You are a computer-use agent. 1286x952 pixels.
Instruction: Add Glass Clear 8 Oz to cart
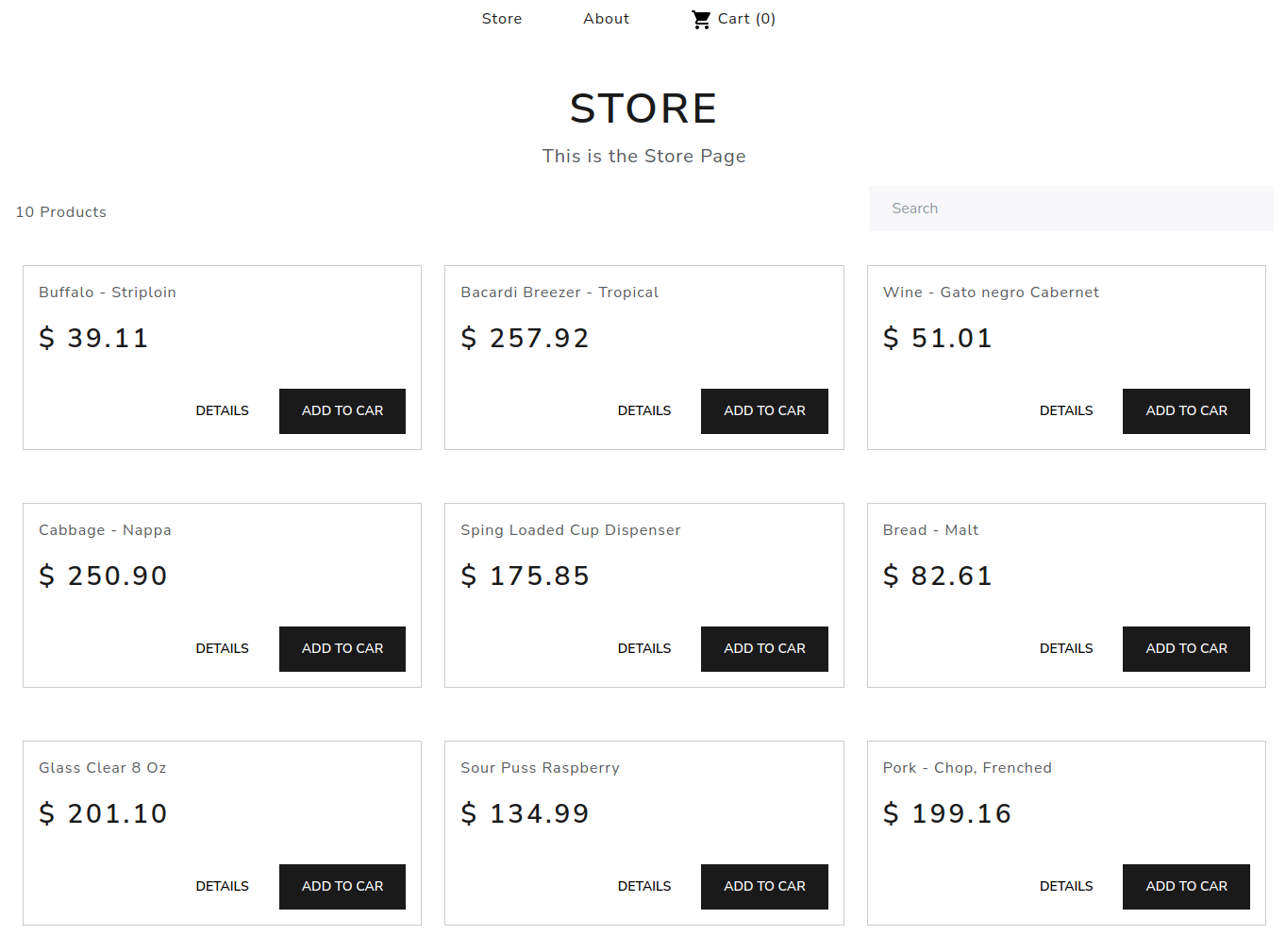click(x=342, y=887)
